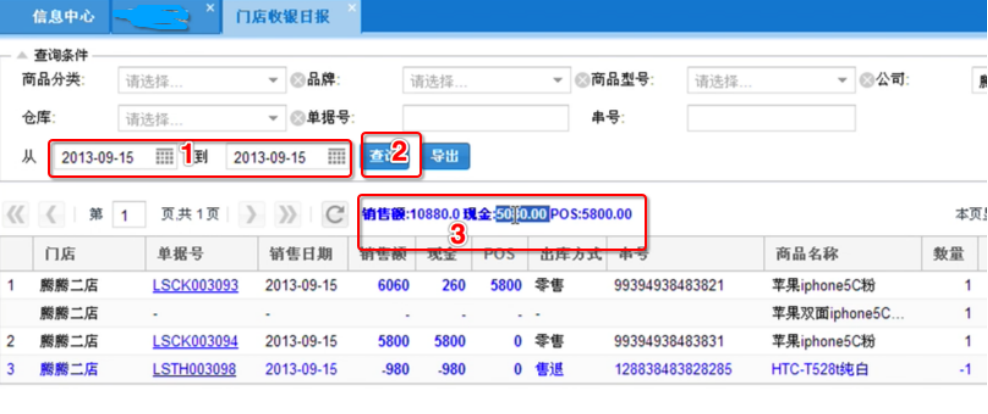988x414 pixels.
Task: Go to the next page arrow
Action: pos(253,214)
